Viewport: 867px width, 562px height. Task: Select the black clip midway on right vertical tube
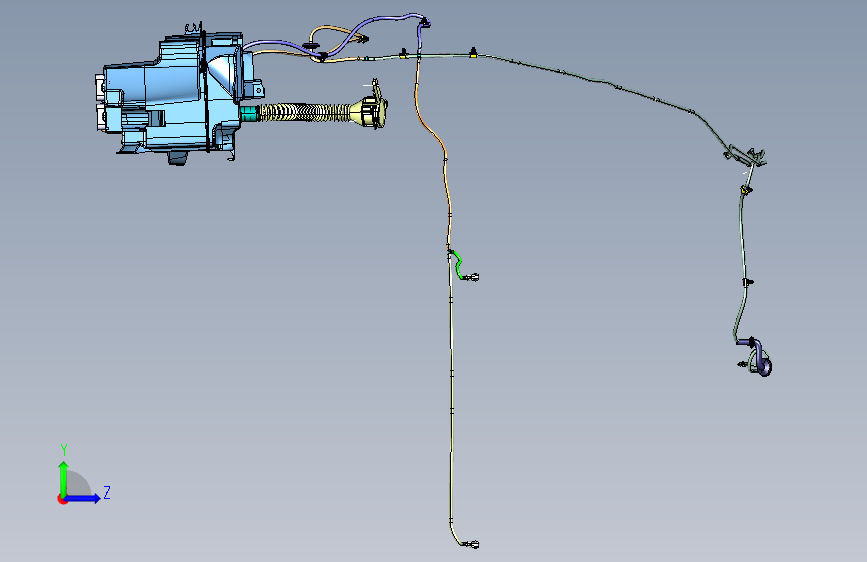point(747,282)
